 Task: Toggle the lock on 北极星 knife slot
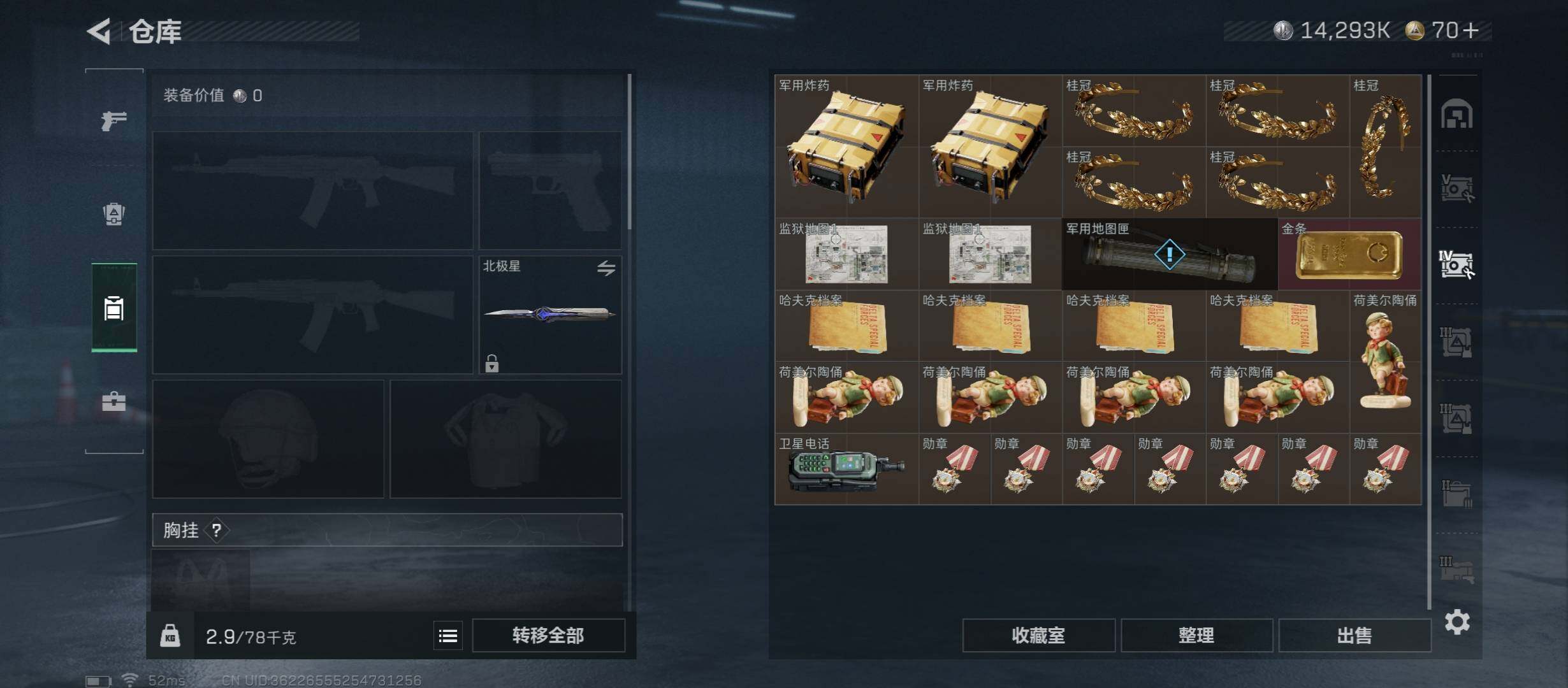[x=491, y=363]
